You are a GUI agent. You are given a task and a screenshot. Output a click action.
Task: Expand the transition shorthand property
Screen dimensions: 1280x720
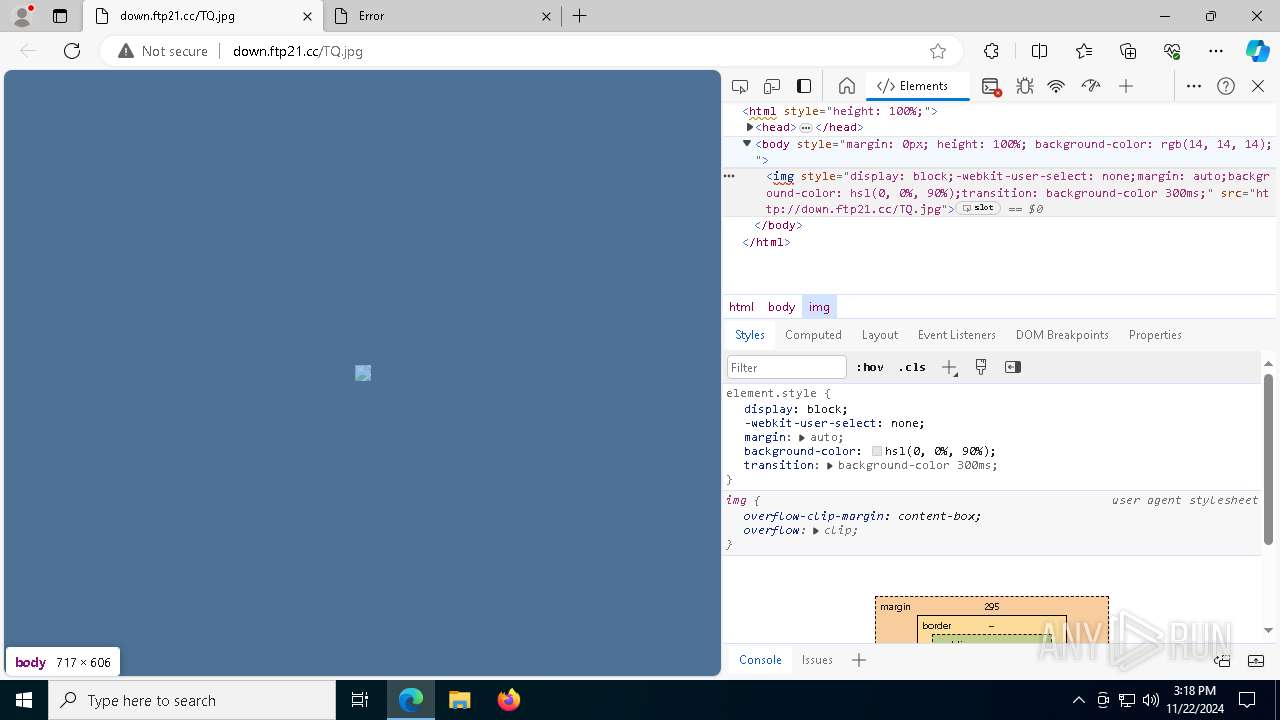click(830, 465)
